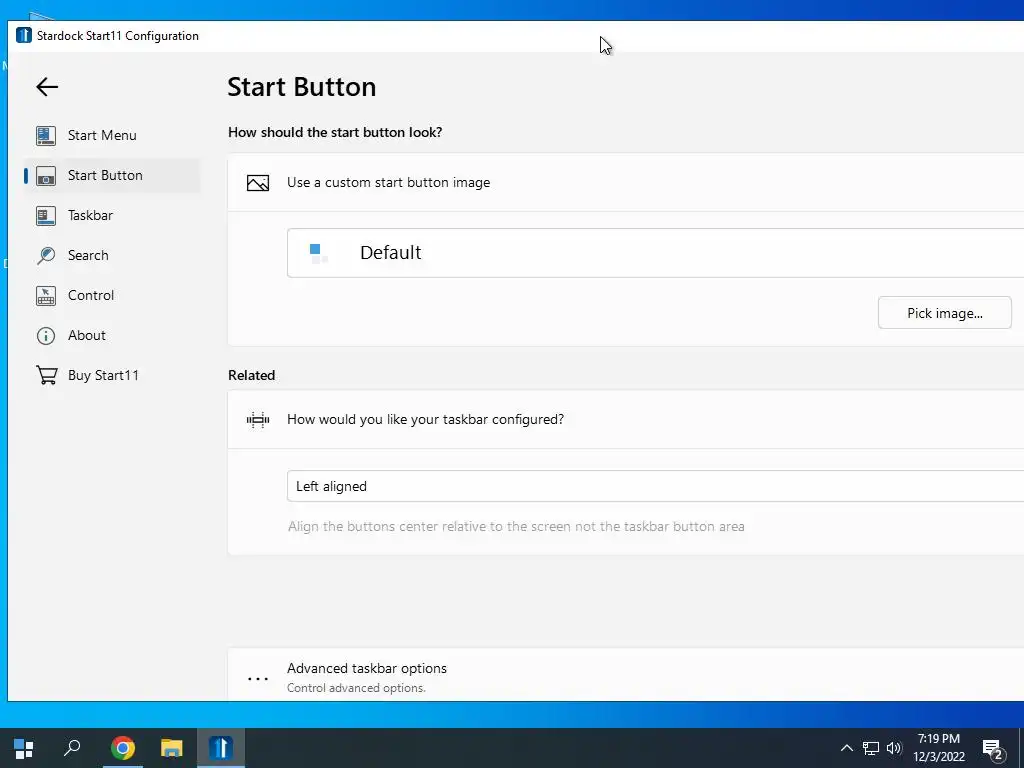Click the 'Related' heading
Screen dimensions: 1024x768
(x=251, y=375)
